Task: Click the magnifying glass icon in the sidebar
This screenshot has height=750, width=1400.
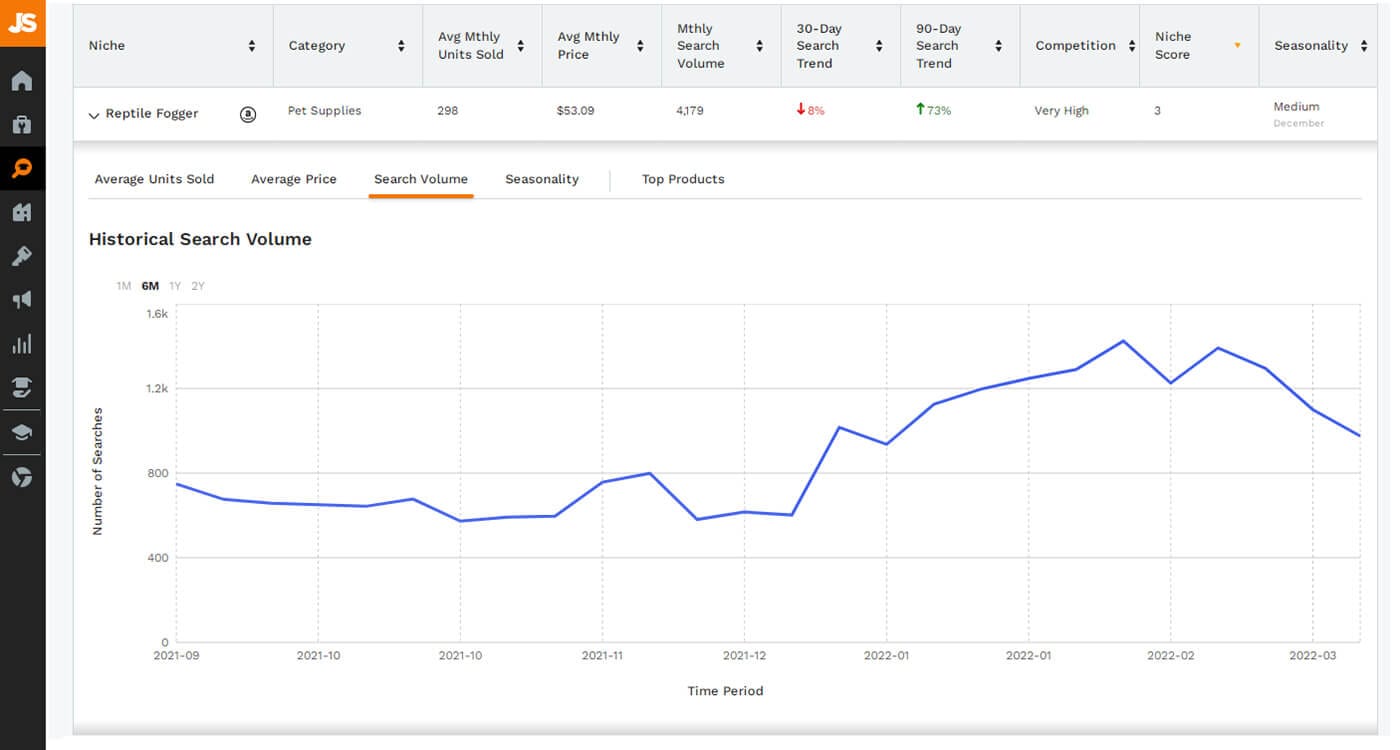Action: point(22,168)
